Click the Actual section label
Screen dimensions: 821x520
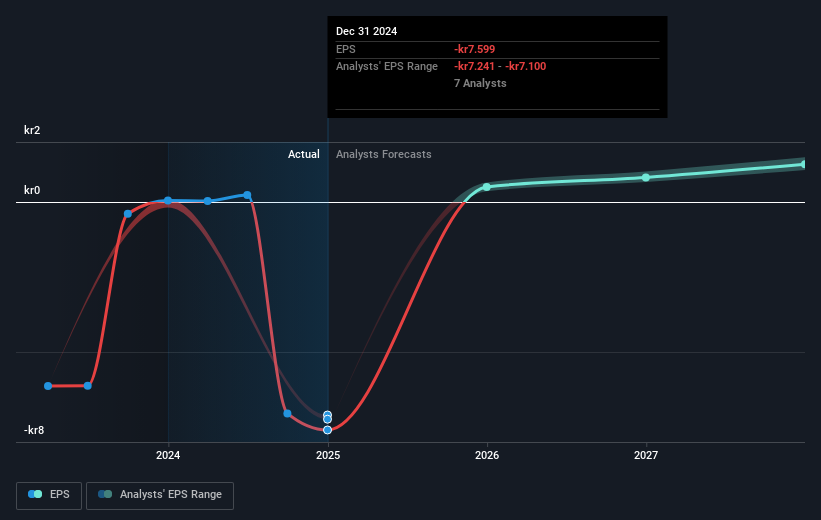coord(304,154)
